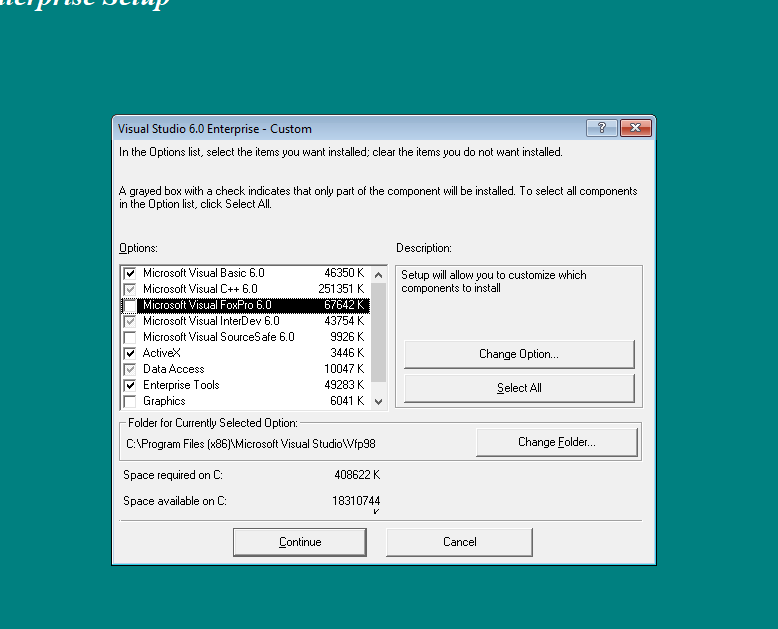Select the Microsoft Visual Basic 6.0 row label

coord(203,273)
